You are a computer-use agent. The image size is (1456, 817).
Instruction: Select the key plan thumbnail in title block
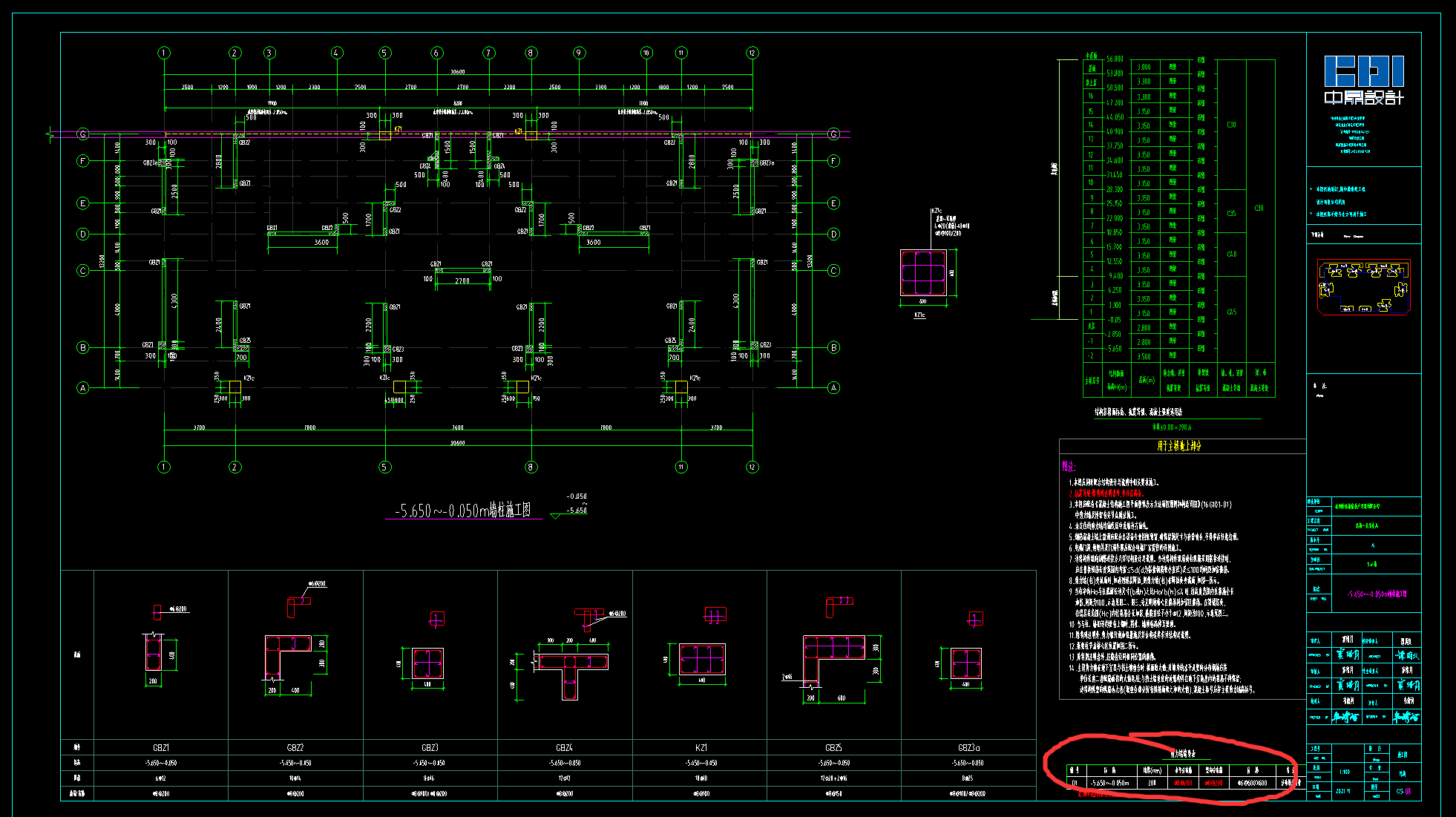[x=1364, y=287]
